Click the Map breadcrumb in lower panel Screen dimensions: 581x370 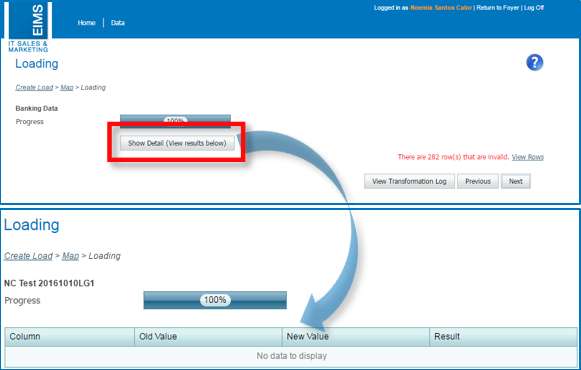click(x=70, y=256)
